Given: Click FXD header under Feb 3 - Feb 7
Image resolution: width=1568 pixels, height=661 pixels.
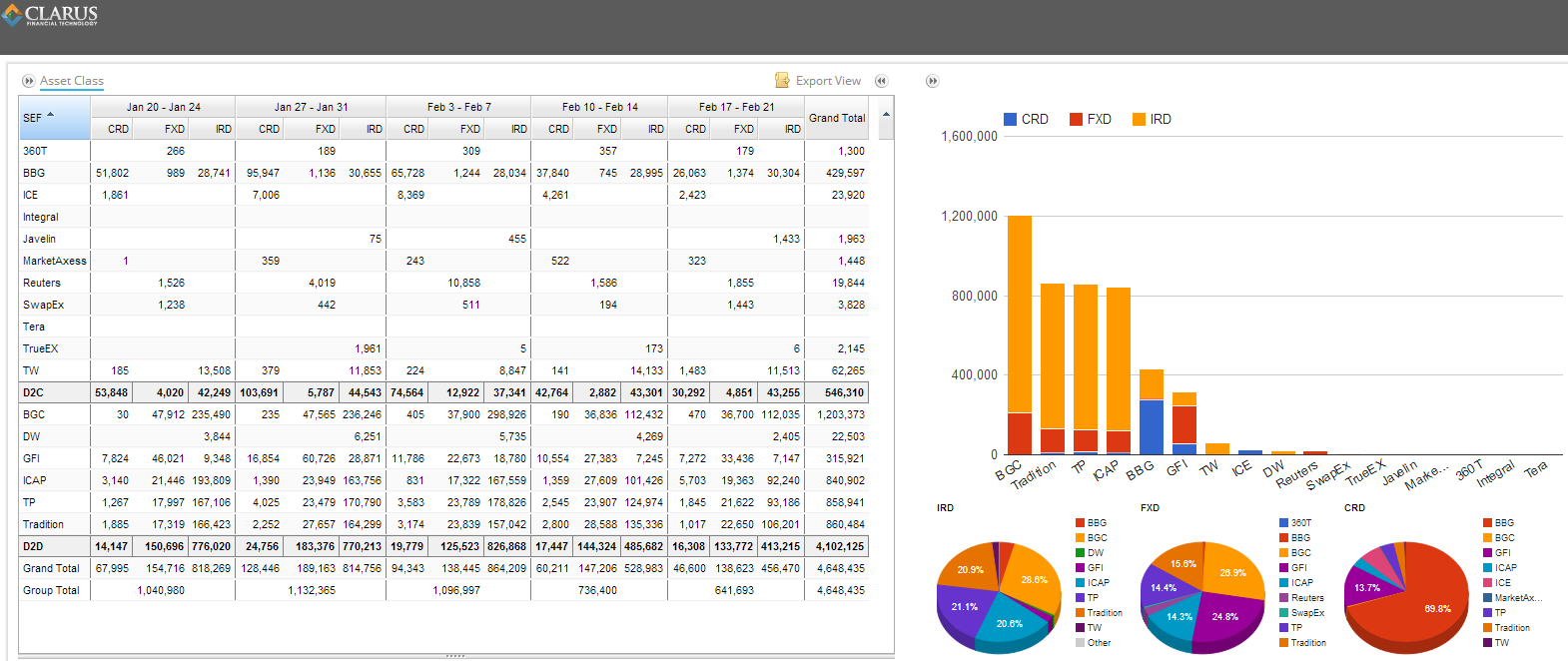Looking at the screenshot, I should (x=458, y=129).
